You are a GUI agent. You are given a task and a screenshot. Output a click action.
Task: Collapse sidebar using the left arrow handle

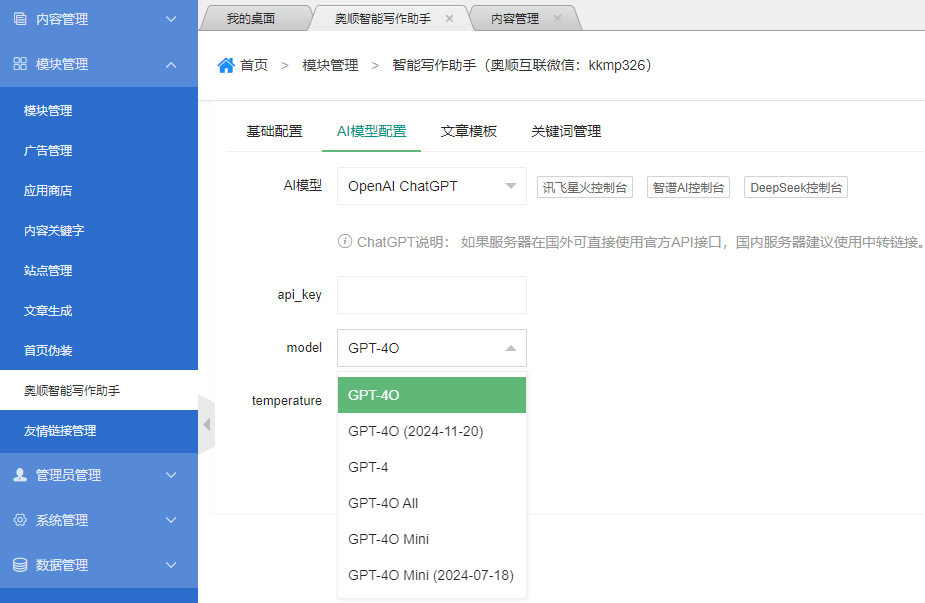point(206,424)
